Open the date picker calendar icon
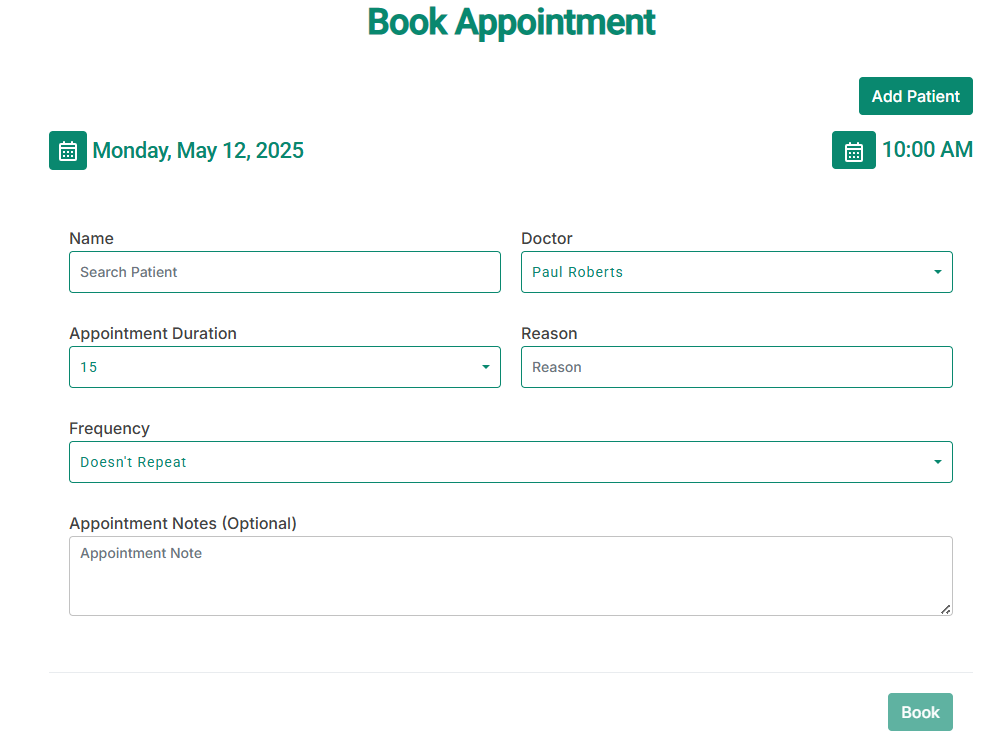This screenshot has width=988, height=747. pyautogui.click(x=68, y=151)
